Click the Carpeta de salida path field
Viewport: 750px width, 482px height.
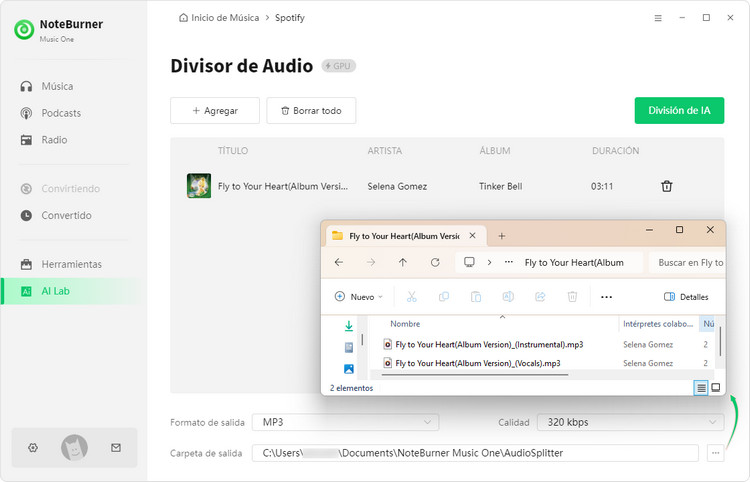point(475,453)
